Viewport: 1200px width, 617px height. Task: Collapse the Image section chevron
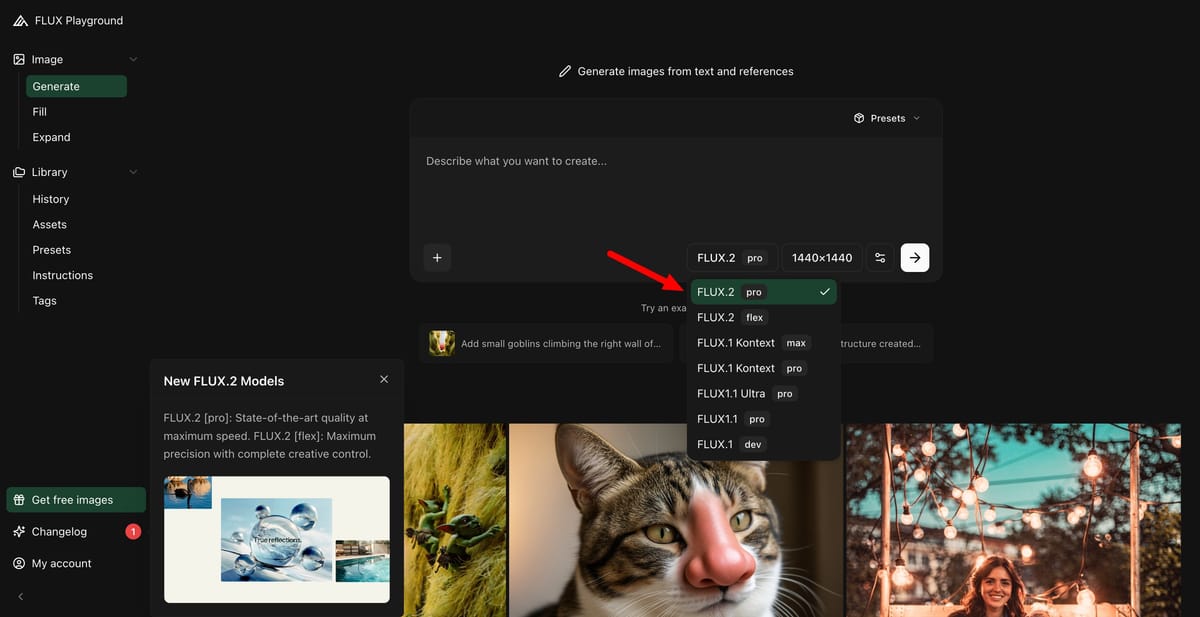click(x=133, y=59)
